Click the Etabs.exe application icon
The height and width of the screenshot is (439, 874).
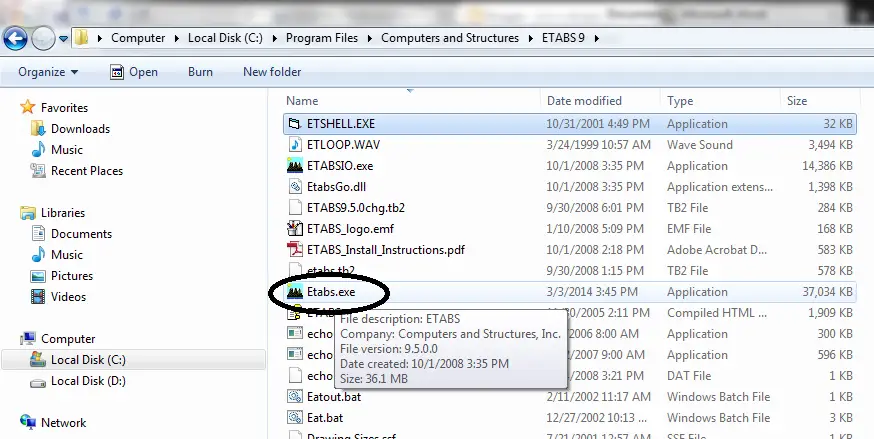(x=294, y=292)
